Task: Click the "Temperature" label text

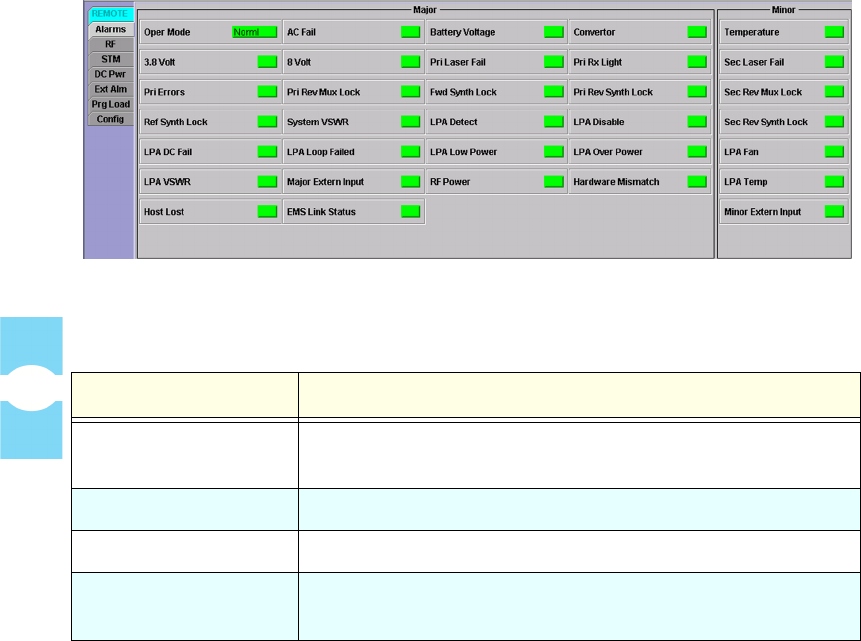Action: point(751,32)
